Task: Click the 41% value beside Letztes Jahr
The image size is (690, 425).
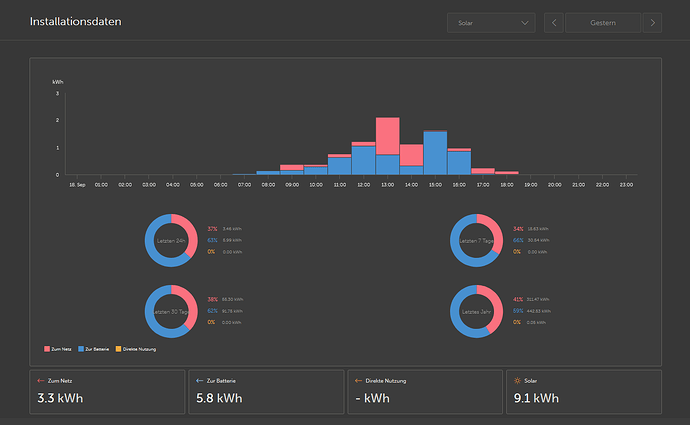Action: click(x=518, y=299)
